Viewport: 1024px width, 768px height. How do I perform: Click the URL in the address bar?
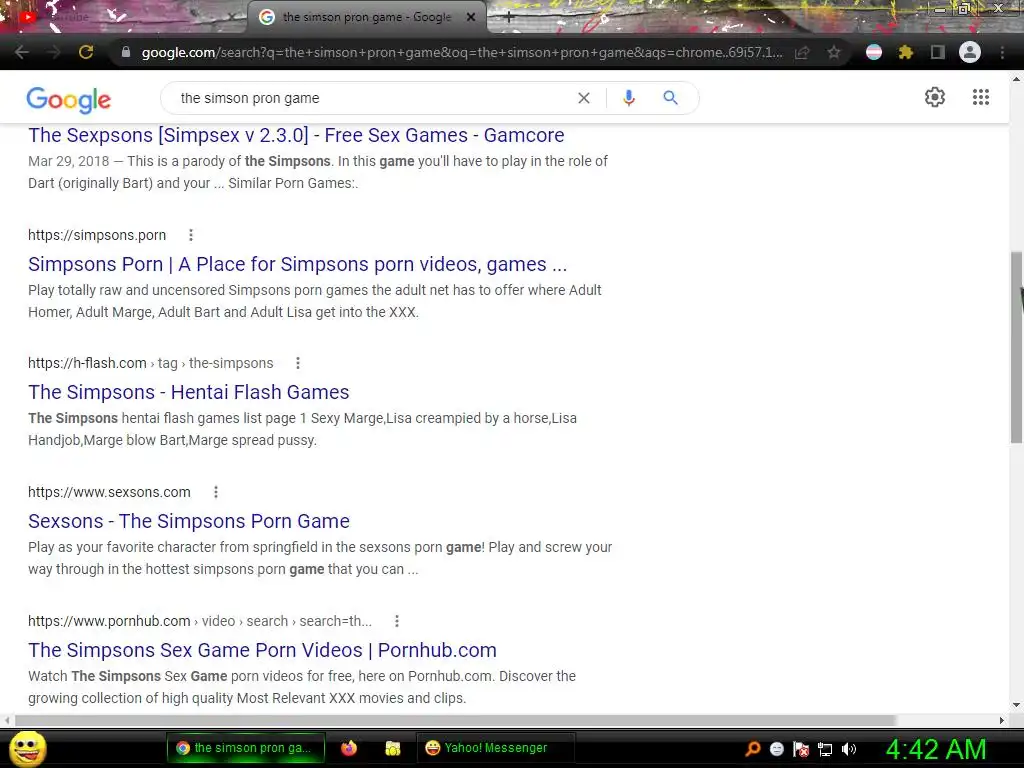pyautogui.click(x=462, y=52)
